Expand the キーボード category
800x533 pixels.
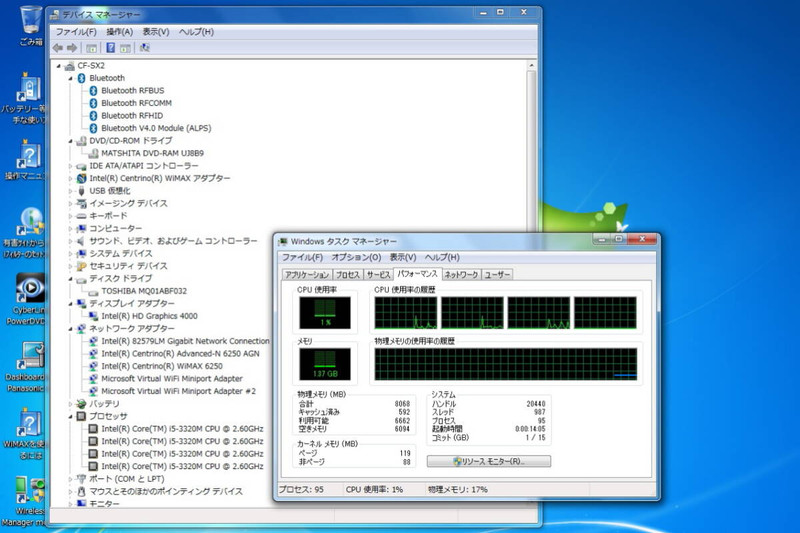70,216
